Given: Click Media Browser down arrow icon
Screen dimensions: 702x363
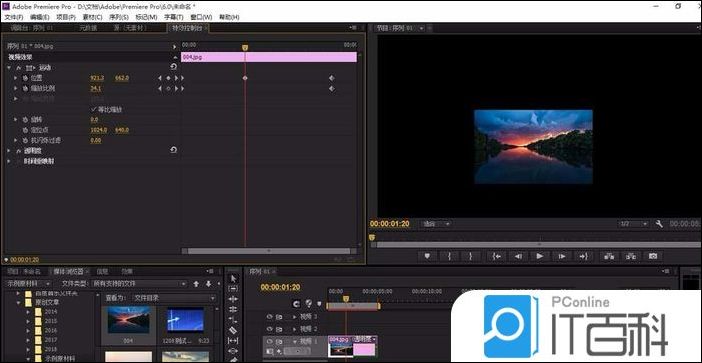Looking at the screenshot, I should click(x=208, y=284).
